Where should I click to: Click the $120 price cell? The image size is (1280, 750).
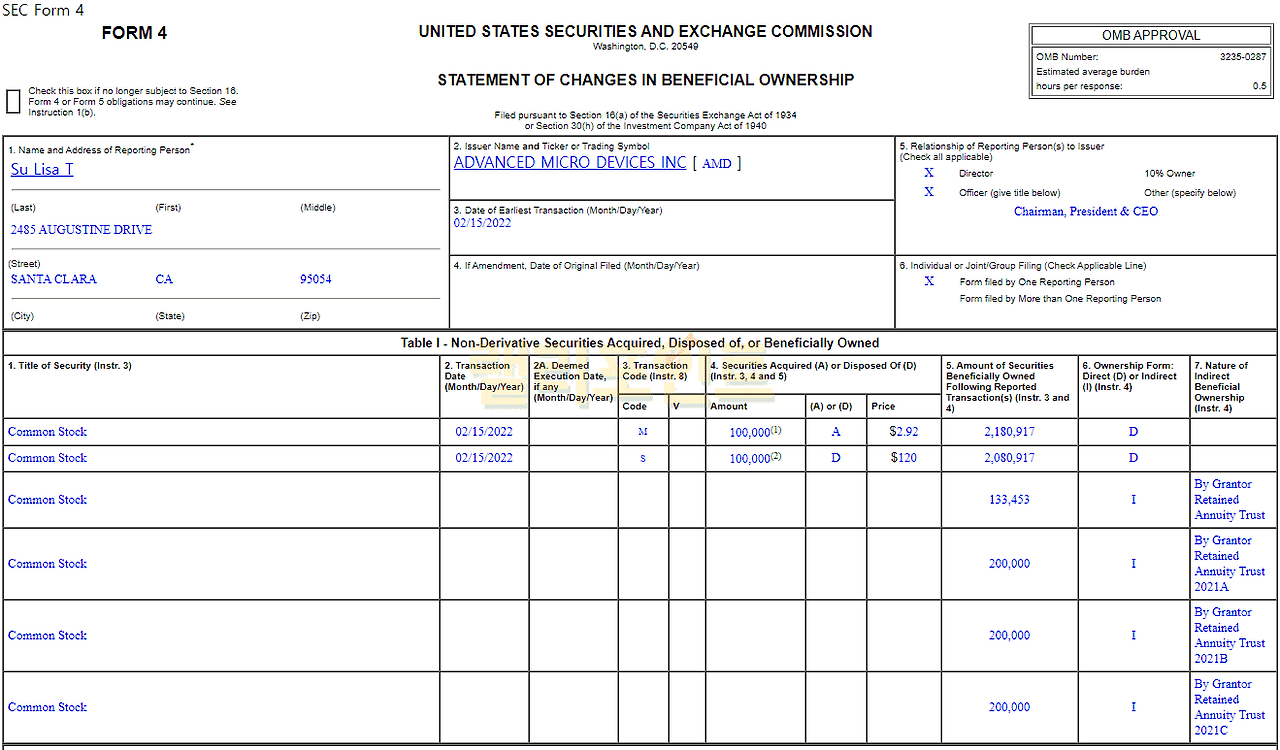pyautogui.click(x=903, y=458)
